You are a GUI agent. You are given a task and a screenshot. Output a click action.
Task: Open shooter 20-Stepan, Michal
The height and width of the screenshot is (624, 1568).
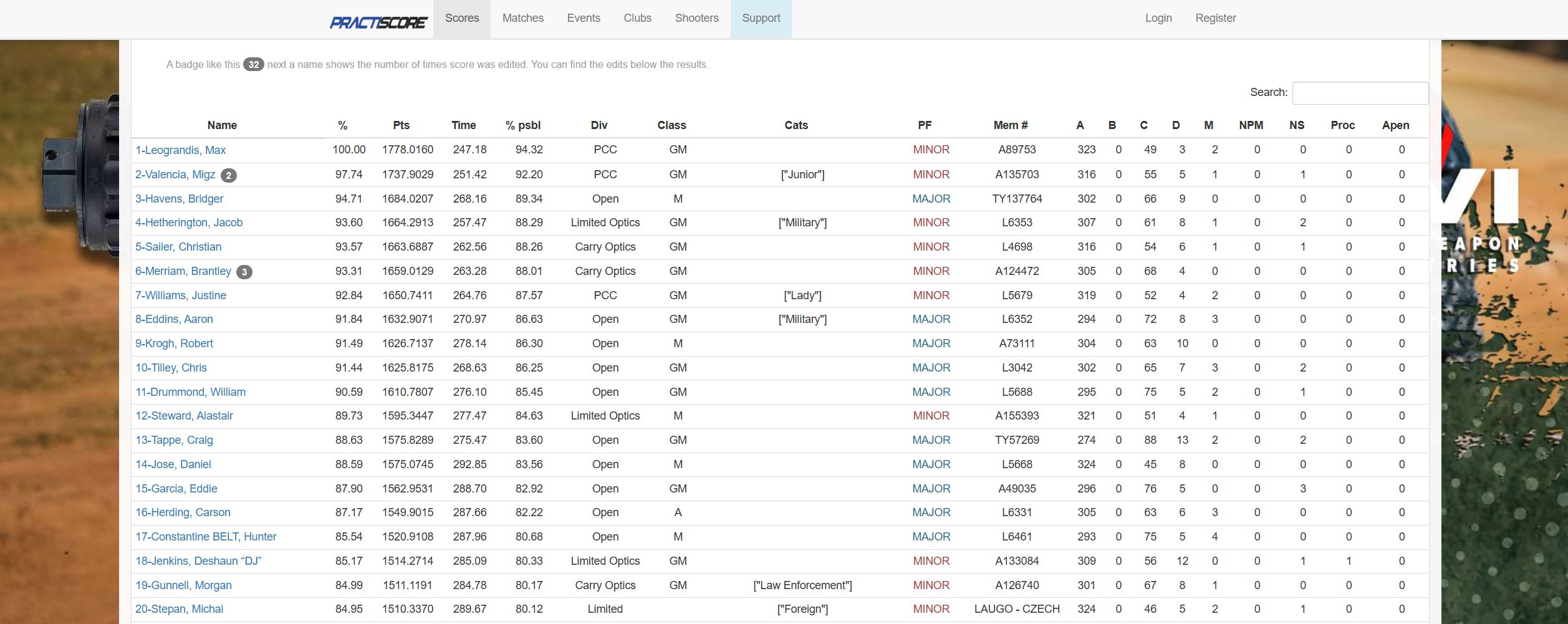point(179,609)
